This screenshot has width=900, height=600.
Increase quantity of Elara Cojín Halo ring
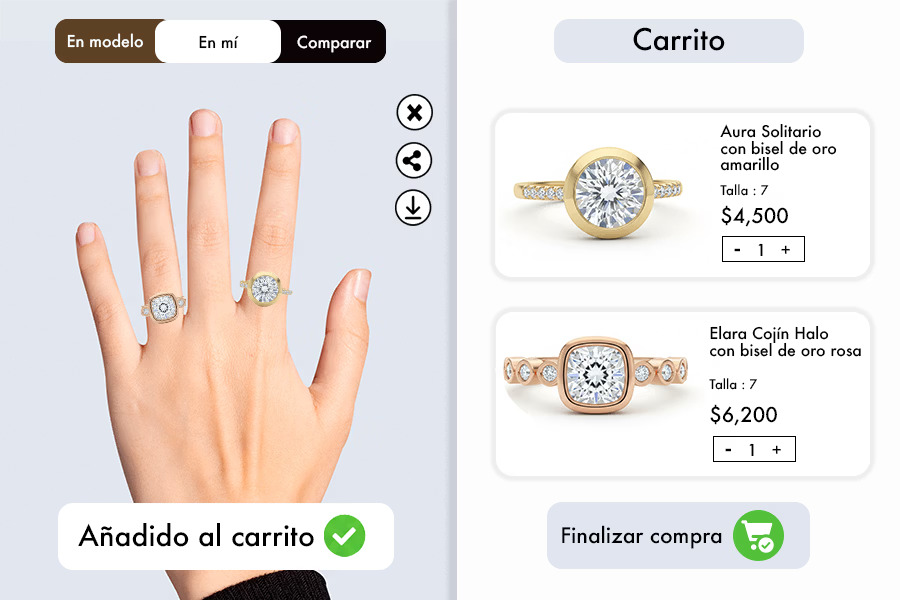(x=777, y=449)
